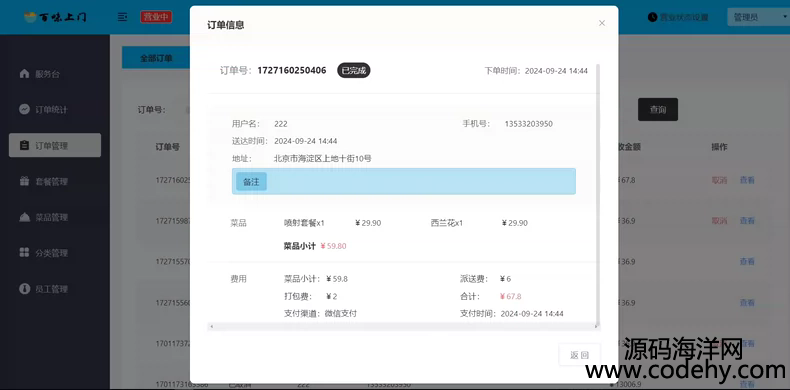Click the black 查询 search button
The height and width of the screenshot is (390, 790).
[x=657, y=109]
